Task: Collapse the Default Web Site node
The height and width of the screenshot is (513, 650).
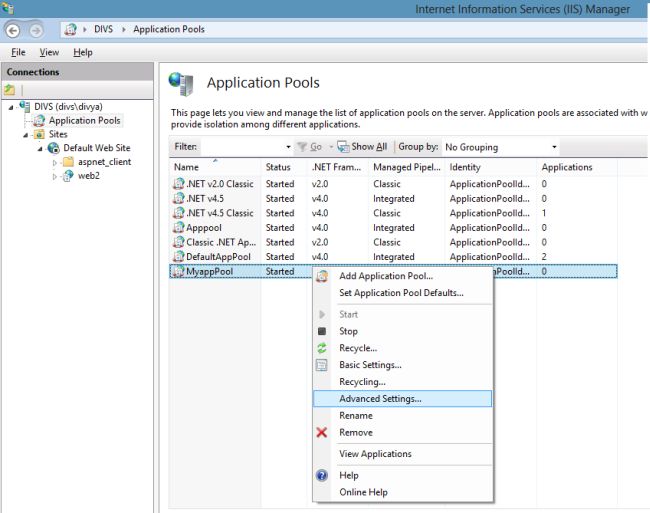Action: (40, 149)
